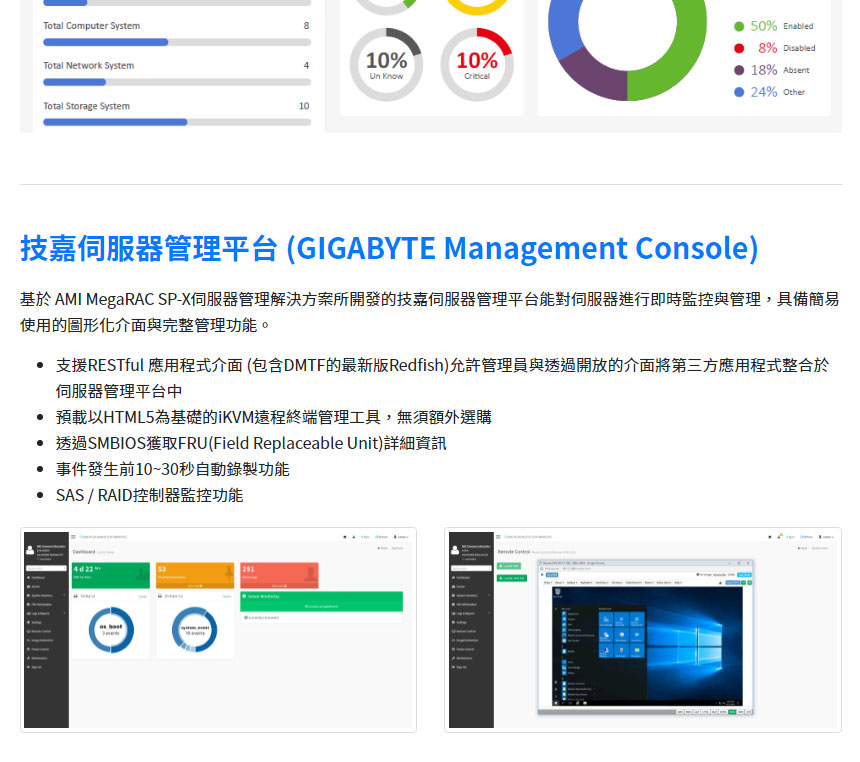Click the GIGABYTE Management Console heading
This screenshot has width=860, height=762.
pyautogui.click(x=389, y=249)
